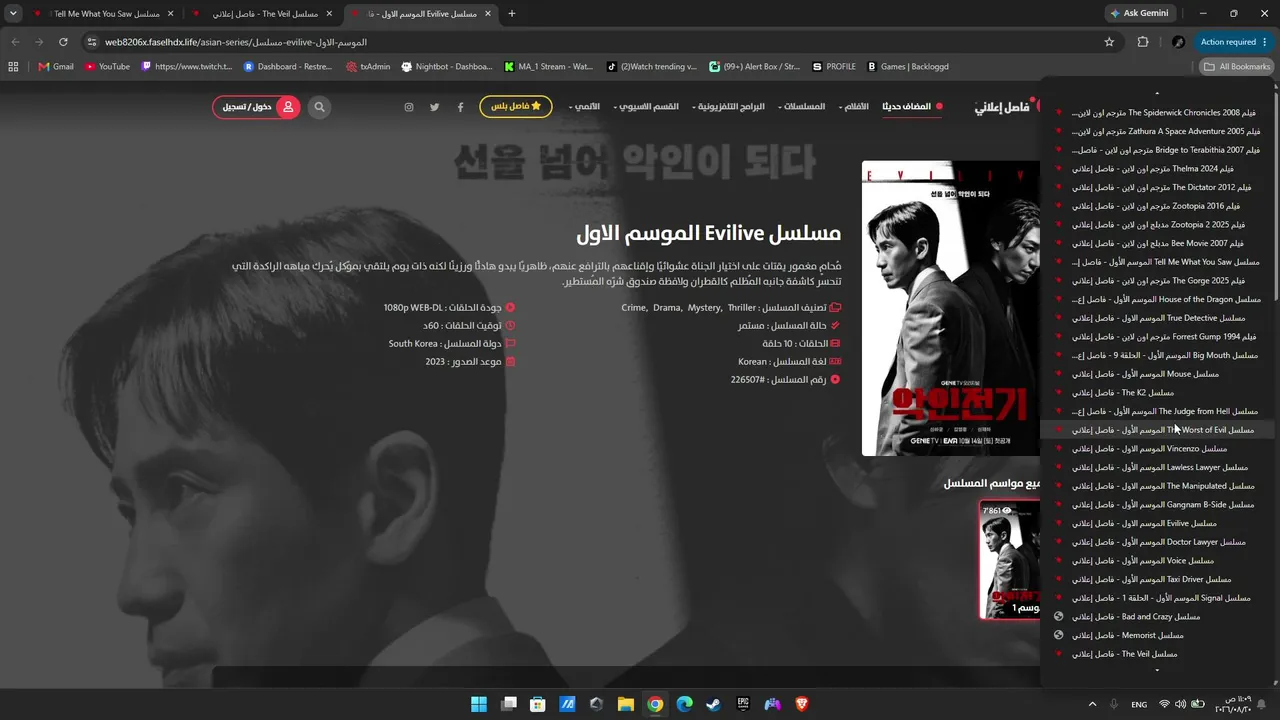The width and height of the screenshot is (1280, 720).
Task: Click the دخول / تسجيل login button
Action: click(256, 107)
